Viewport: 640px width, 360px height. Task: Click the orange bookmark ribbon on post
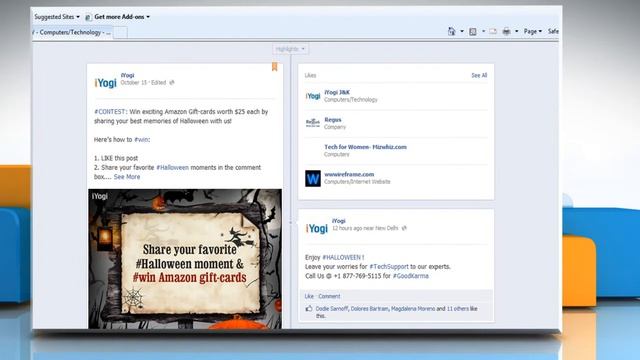coord(275,67)
